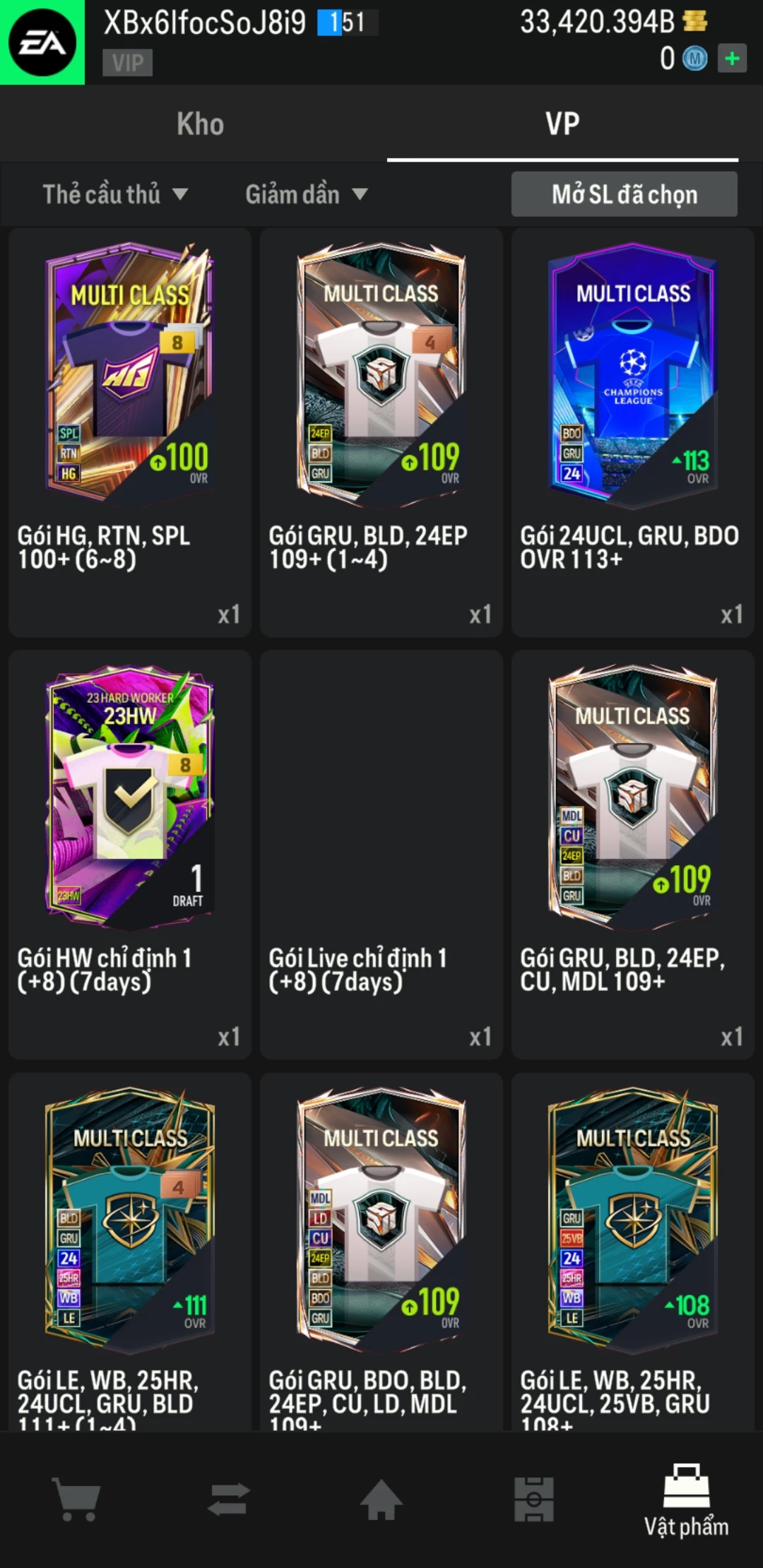Viewport: 763px width, 1568px height.
Task: Expand the Giảm dần sort dropdown
Action: click(307, 194)
